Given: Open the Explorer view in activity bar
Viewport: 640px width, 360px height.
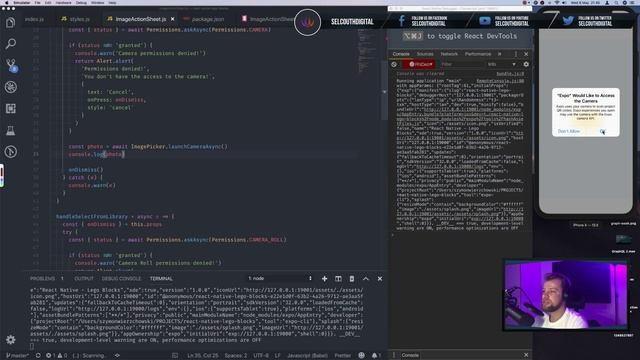Looking at the screenshot, I should pos(11,22).
